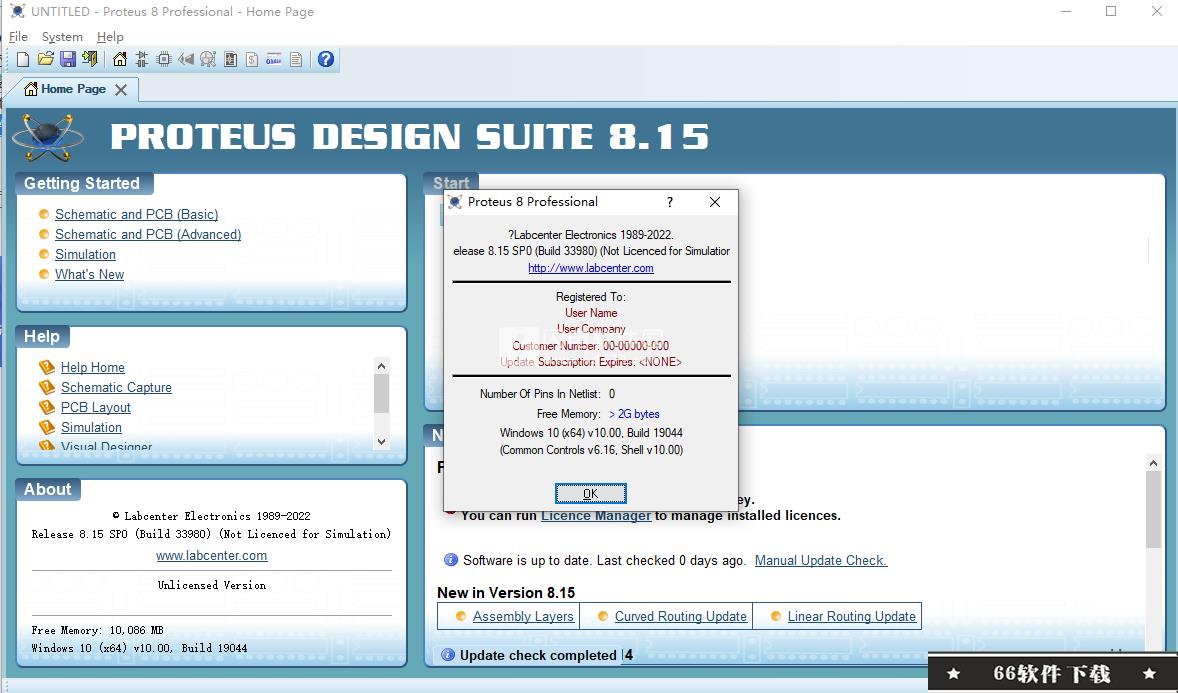Click the book icon beside Schematic Capture
Screen dimensions: 1178x693
47,387
